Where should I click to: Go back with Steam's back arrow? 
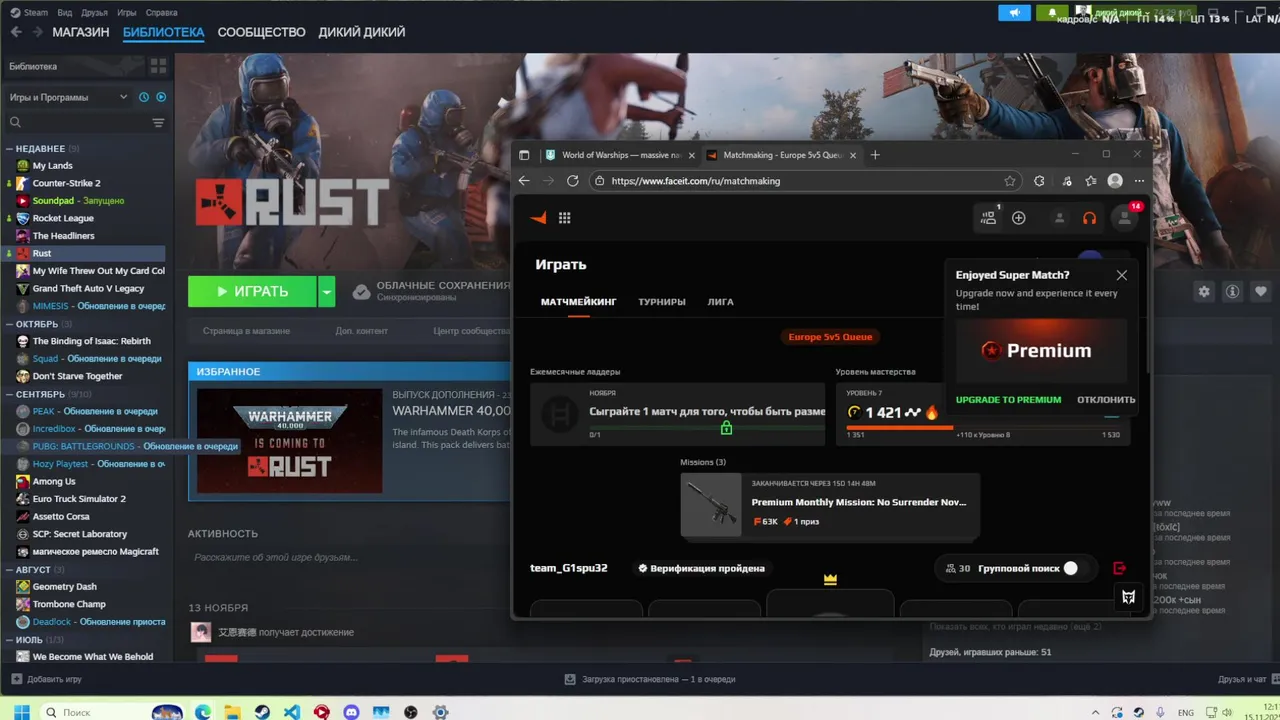click(16, 32)
